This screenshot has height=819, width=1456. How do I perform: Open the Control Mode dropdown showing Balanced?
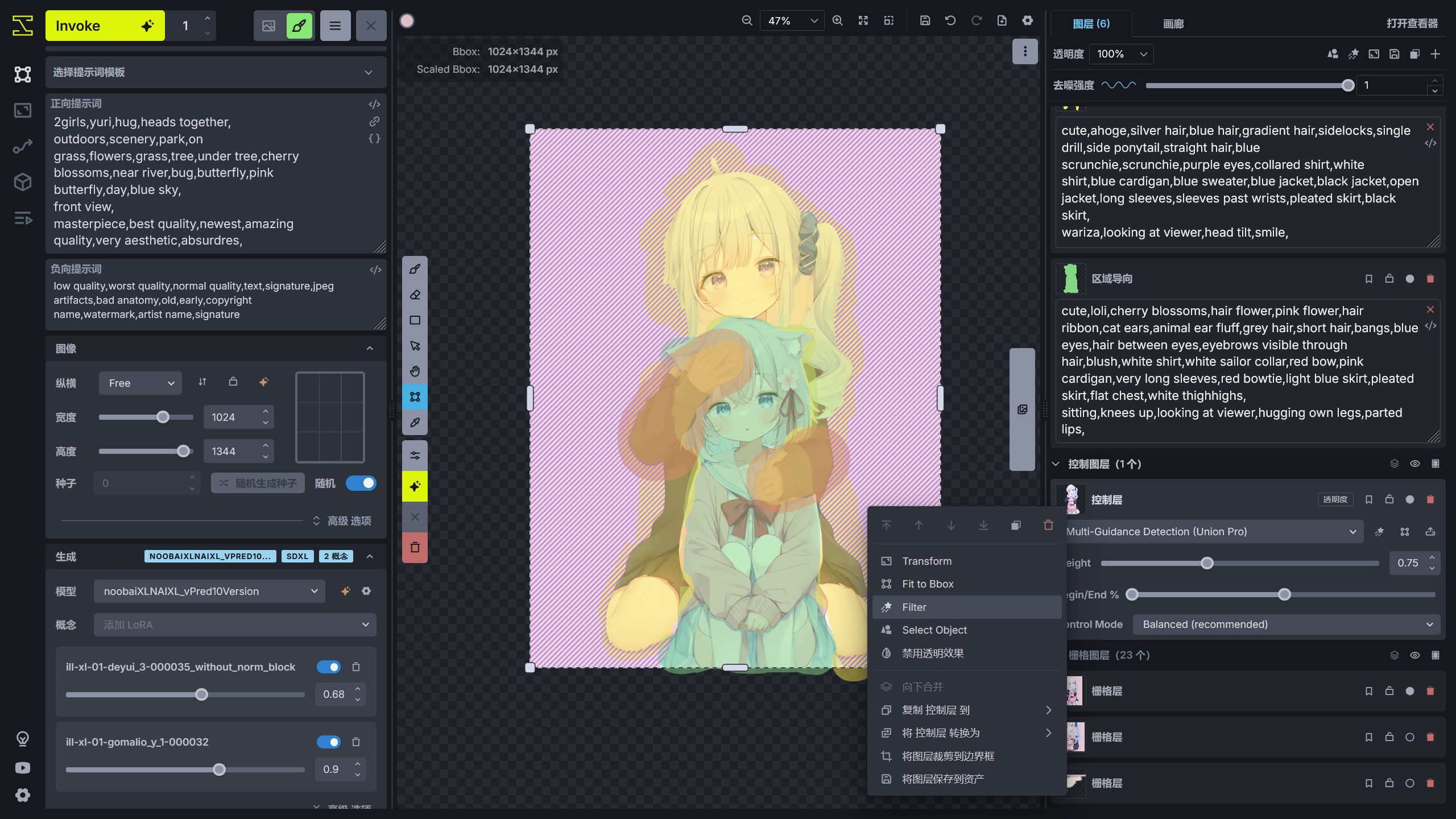(x=1286, y=624)
